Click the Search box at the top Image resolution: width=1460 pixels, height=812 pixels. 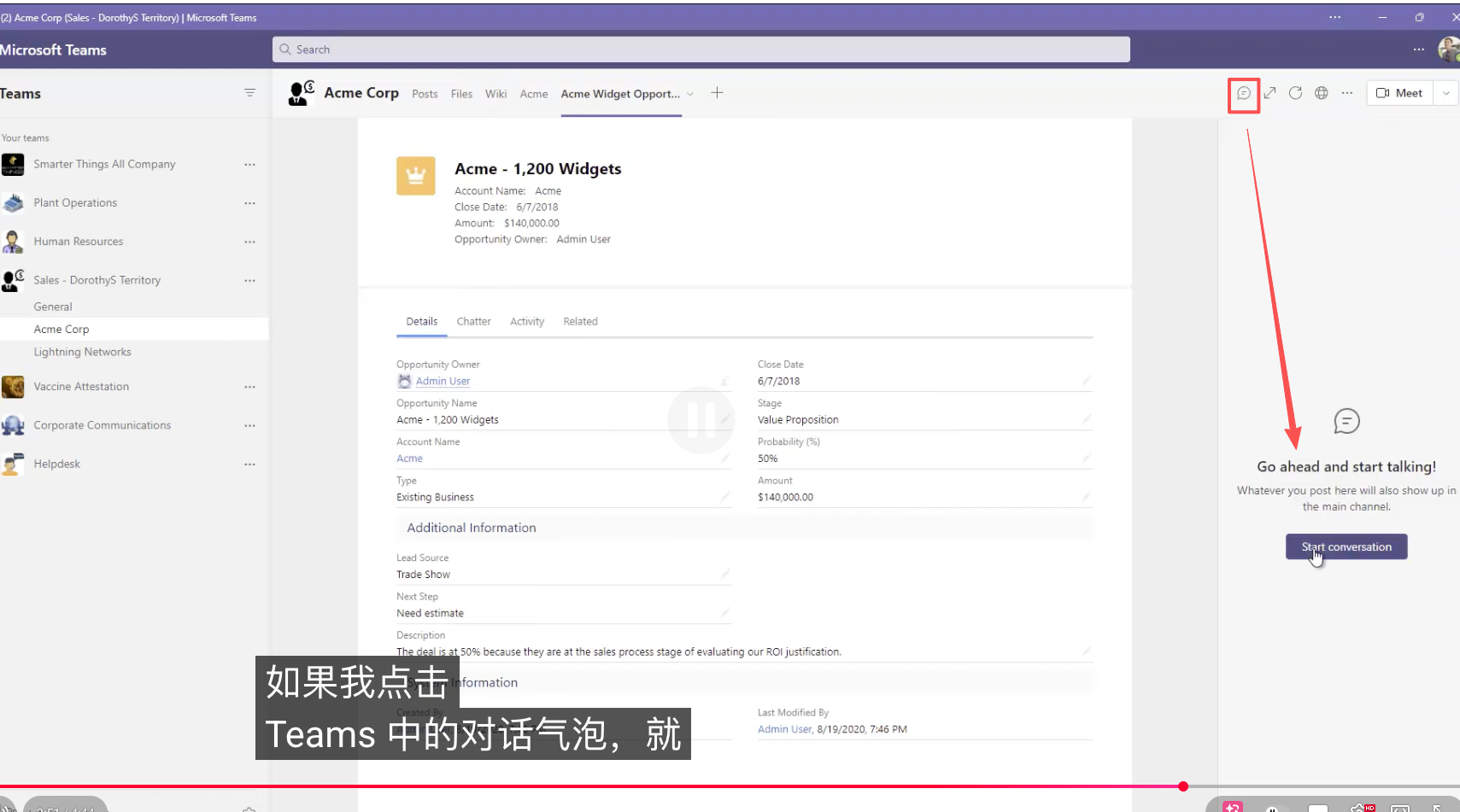click(701, 50)
